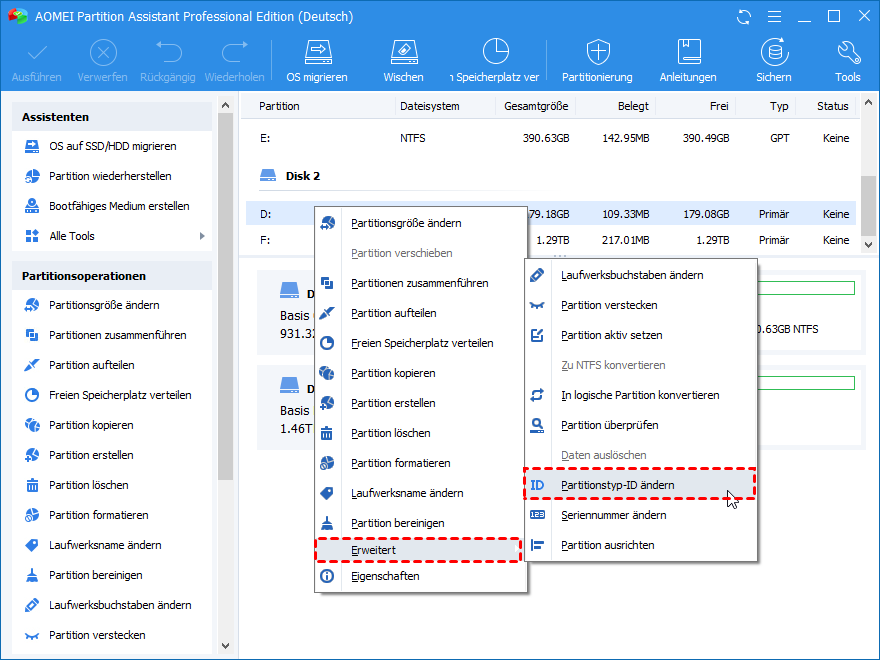Click the Typ column header

tap(779, 106)
